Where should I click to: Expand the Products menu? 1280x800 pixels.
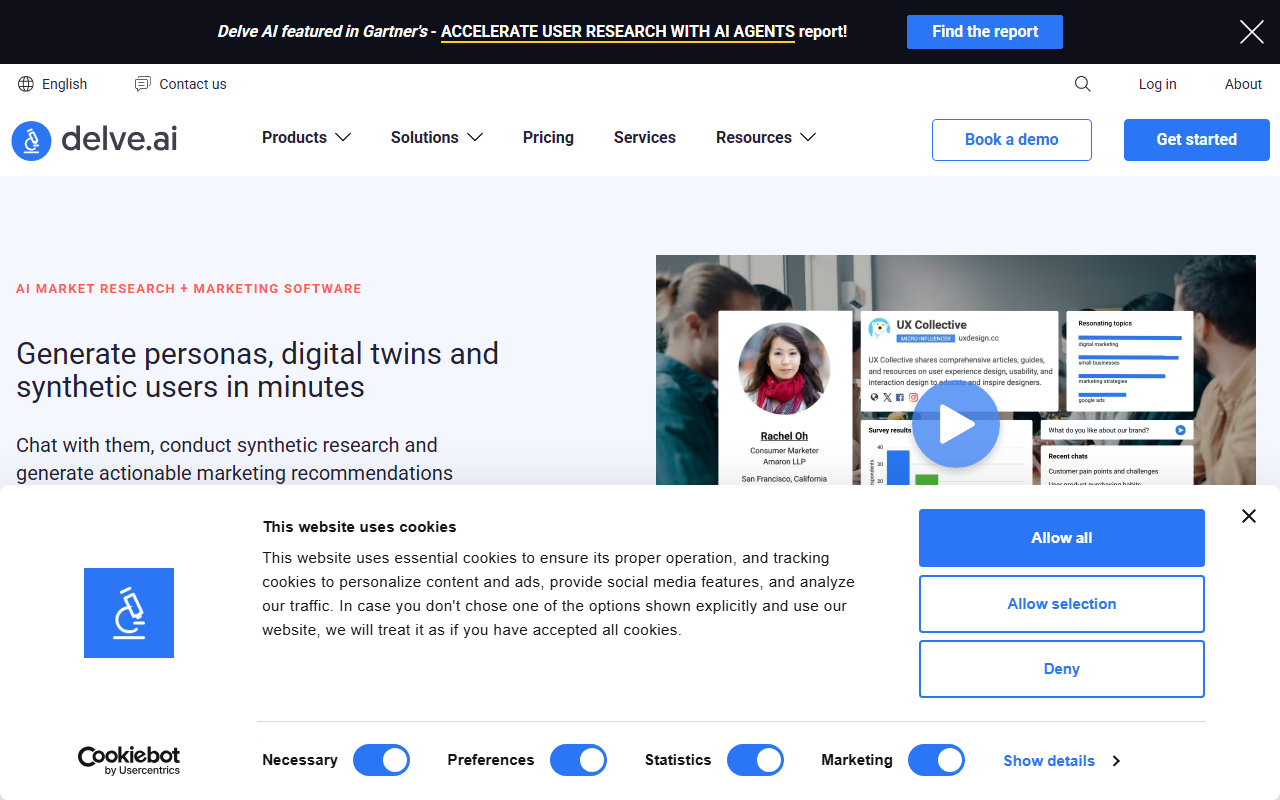click(306, 138)
